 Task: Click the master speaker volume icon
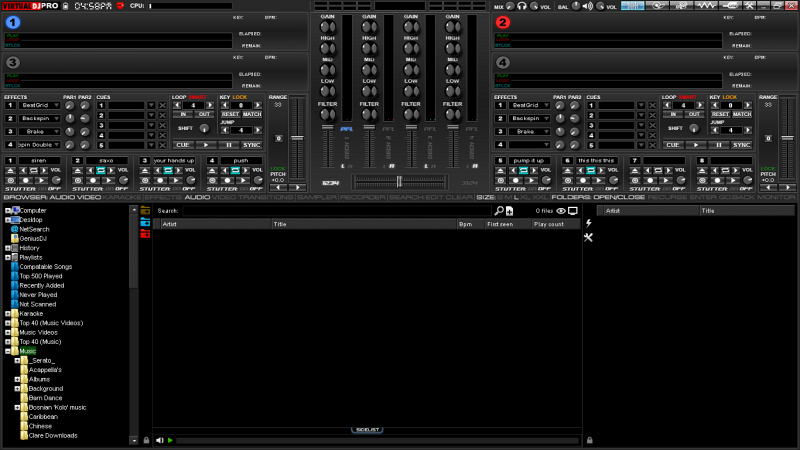point(588,6)
